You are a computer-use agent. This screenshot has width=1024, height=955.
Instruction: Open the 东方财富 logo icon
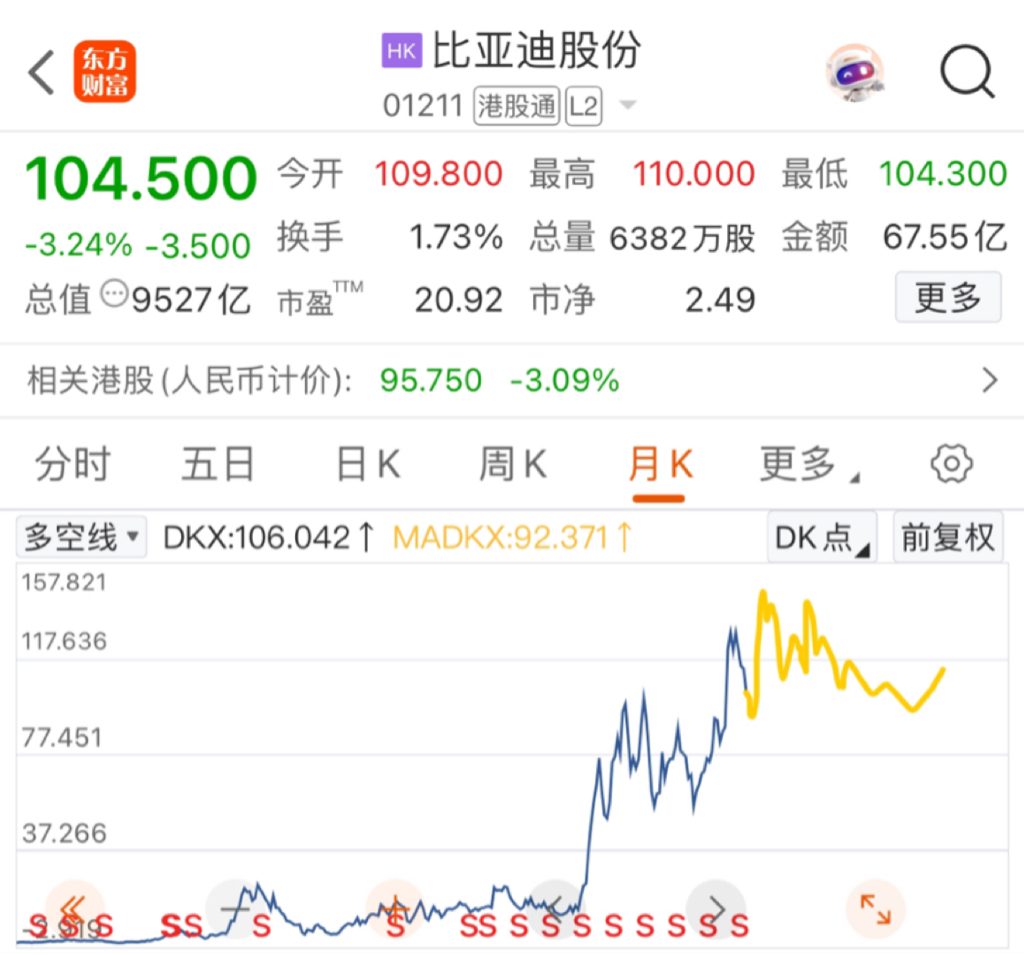tap(104, 71)
